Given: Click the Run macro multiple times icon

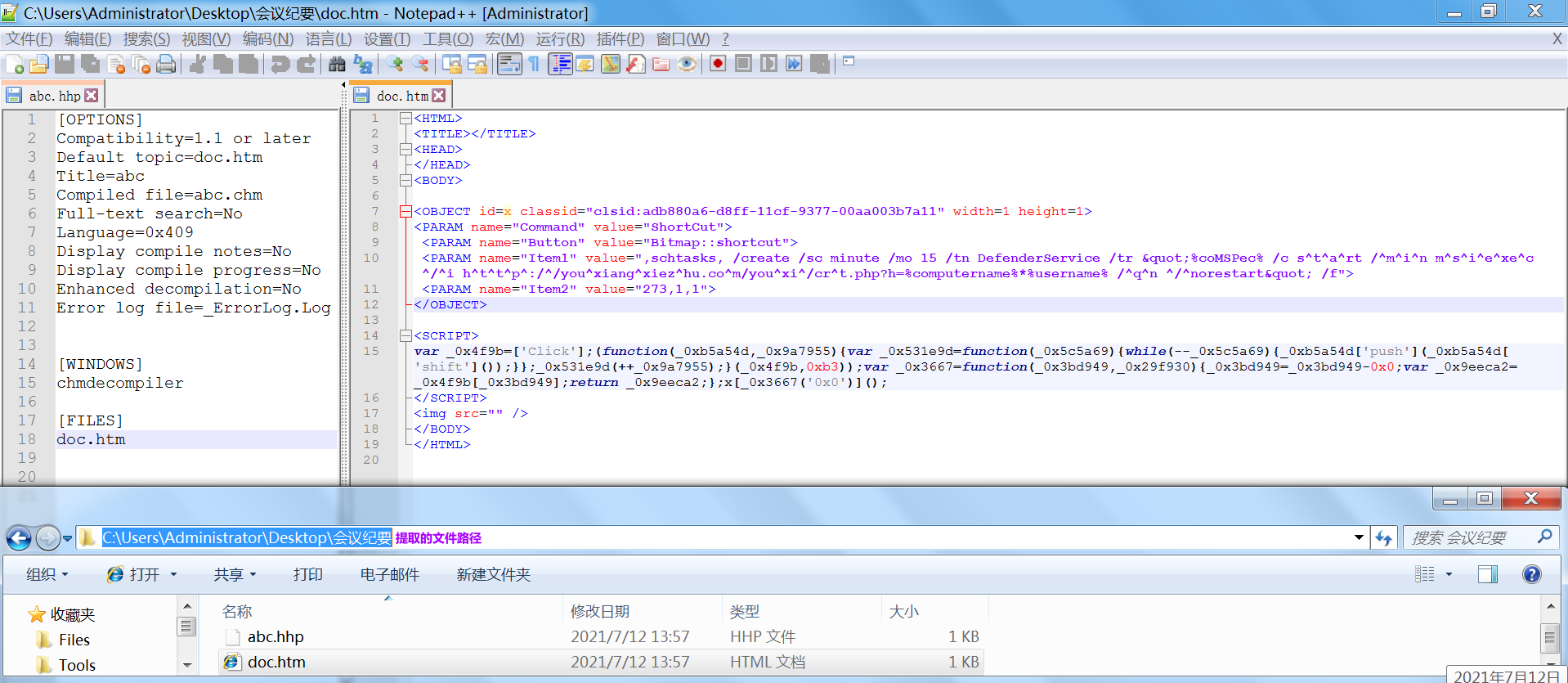Looking at the screenshot, I should click(x=794, y=64).
